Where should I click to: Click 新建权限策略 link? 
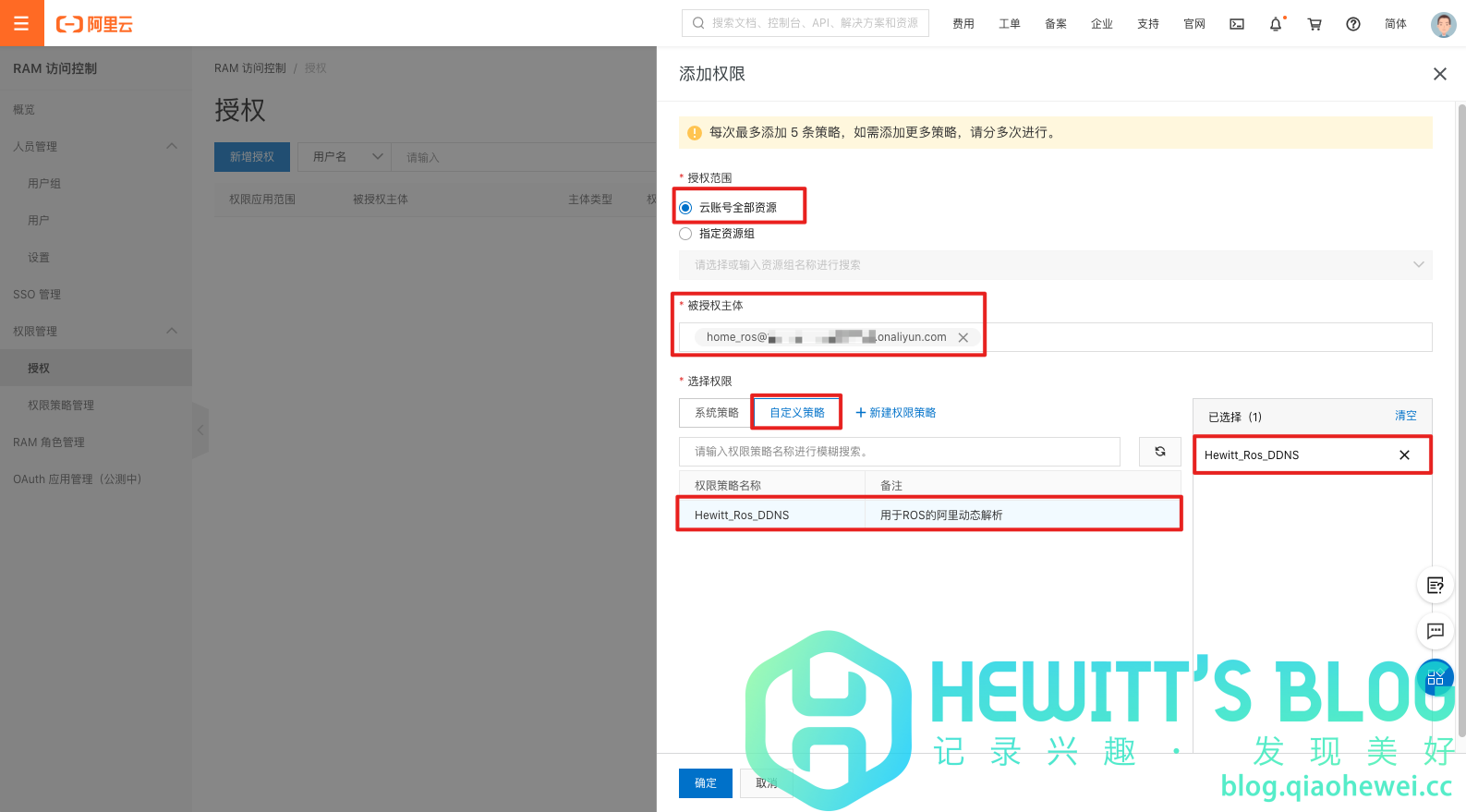[x=896, y=413]
